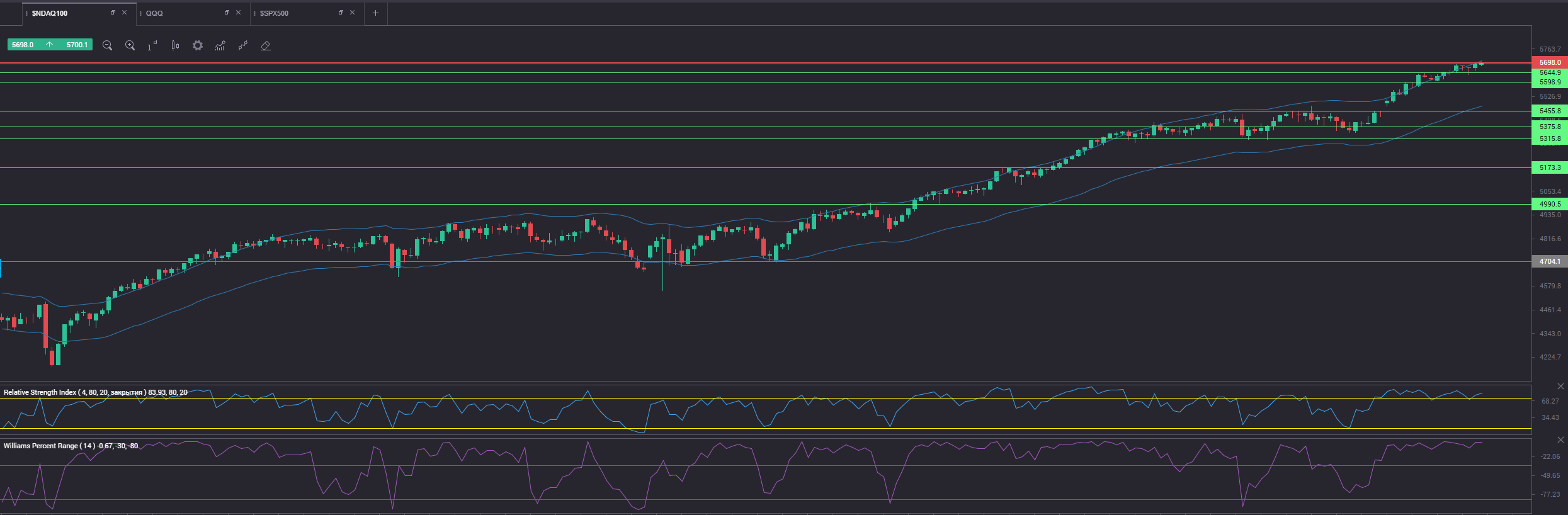The width and height of the screenshot is (1568, 515).
Task: Select the 5644.9 level label
Action: [x=1550, y=72]
